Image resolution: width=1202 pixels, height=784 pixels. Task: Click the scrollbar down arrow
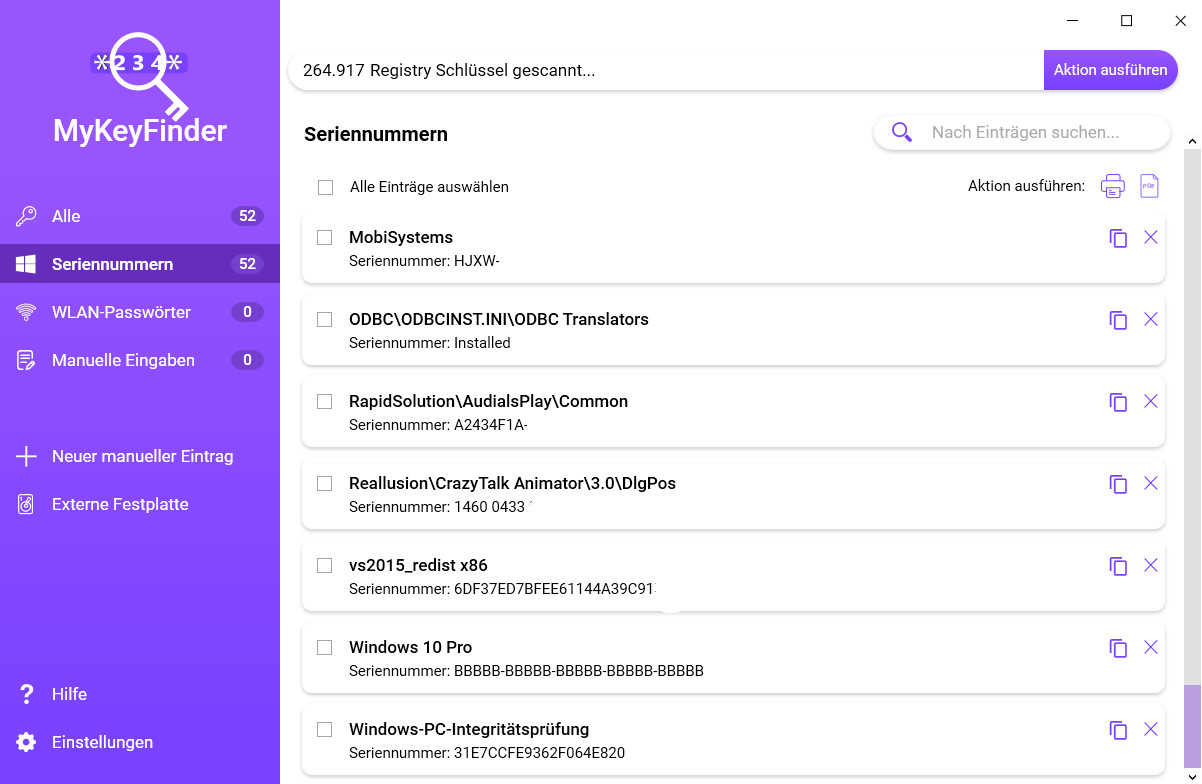[1192, 777]
